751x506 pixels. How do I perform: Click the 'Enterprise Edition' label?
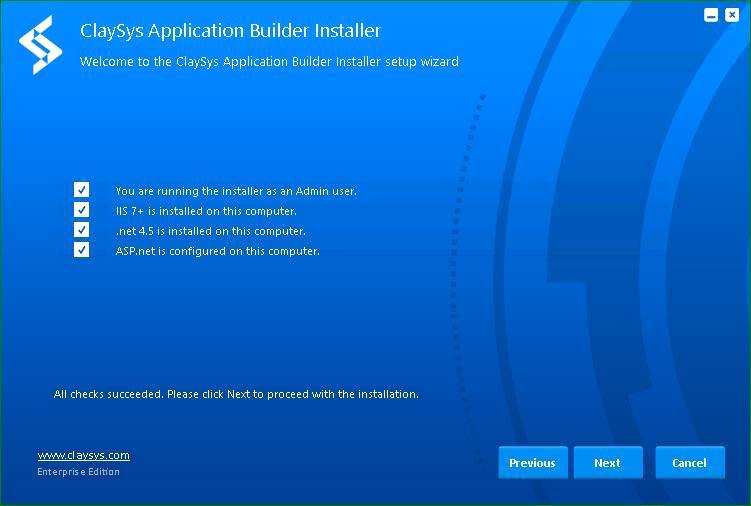click(79, 472)
